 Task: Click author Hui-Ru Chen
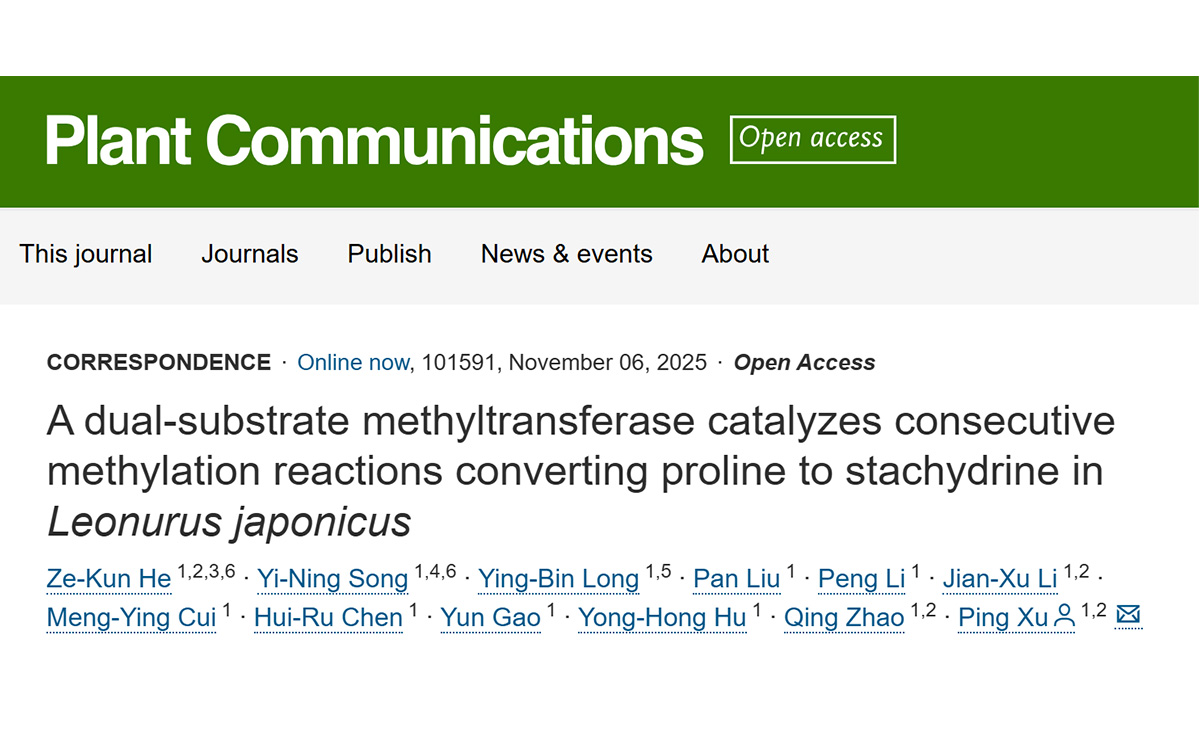(x=328, y=618)
